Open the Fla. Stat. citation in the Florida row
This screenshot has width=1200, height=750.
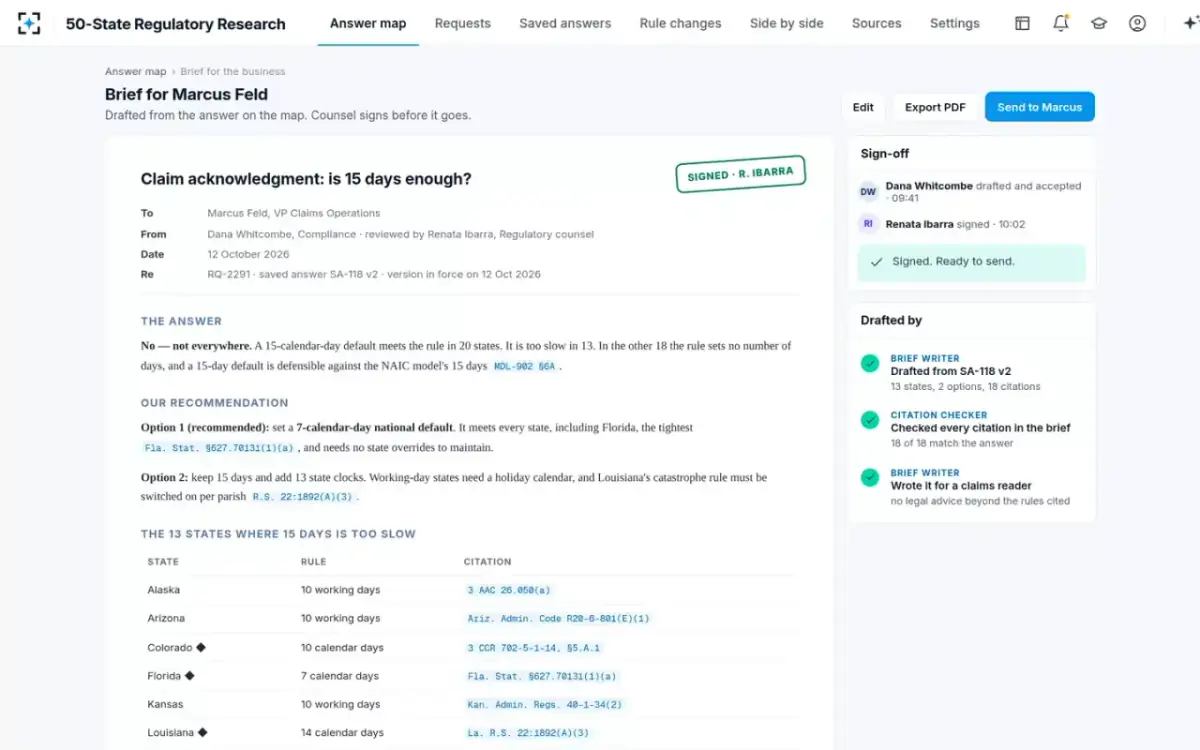[542, 677]
